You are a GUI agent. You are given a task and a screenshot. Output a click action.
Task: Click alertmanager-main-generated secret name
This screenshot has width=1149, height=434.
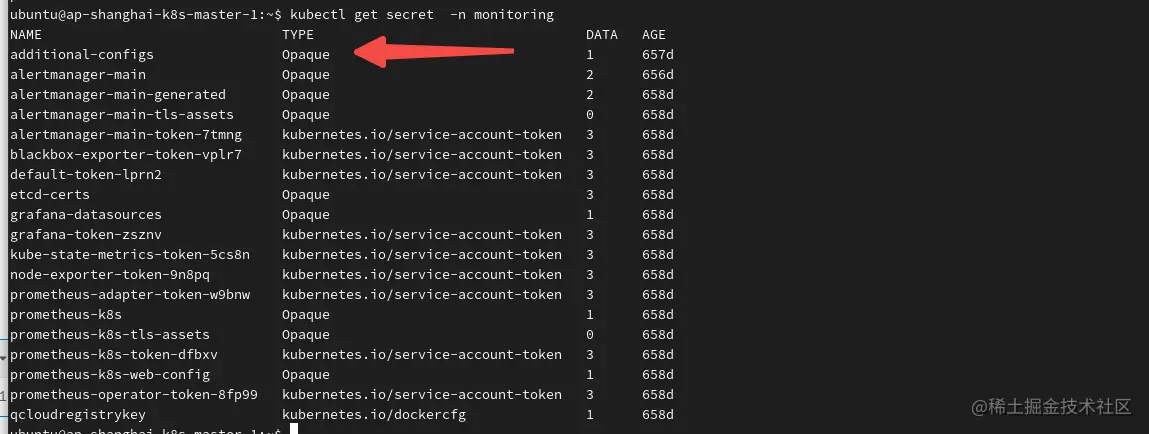[x=118, y=95]
